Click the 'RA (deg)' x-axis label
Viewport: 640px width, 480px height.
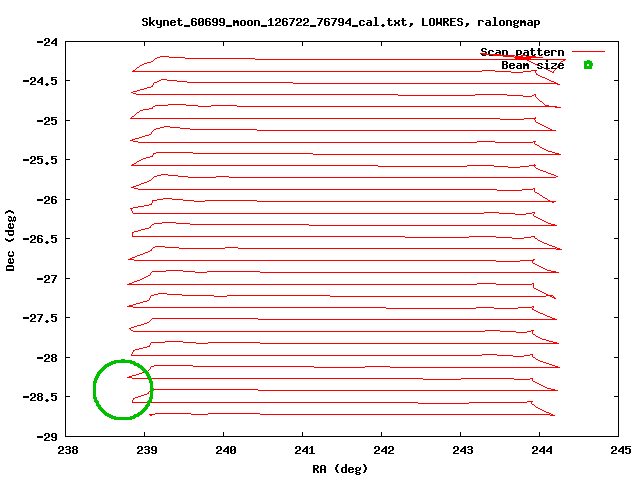click(x=340, y=469)
